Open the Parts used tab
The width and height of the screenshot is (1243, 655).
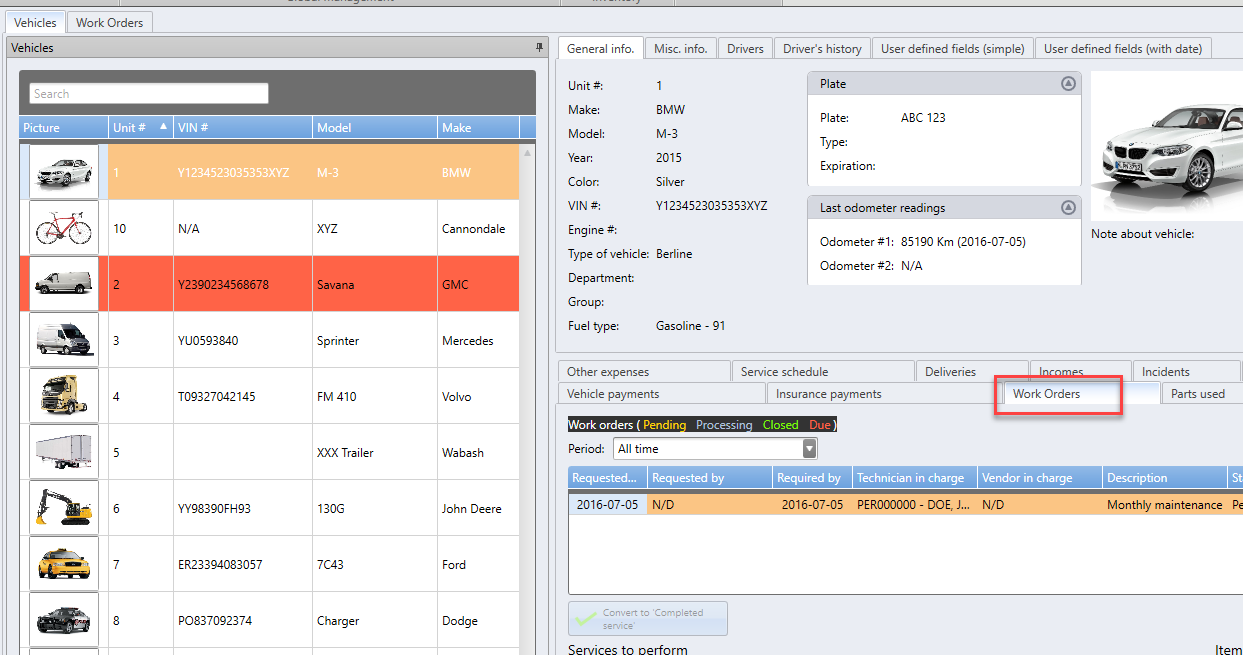(x=1201, y=393)
